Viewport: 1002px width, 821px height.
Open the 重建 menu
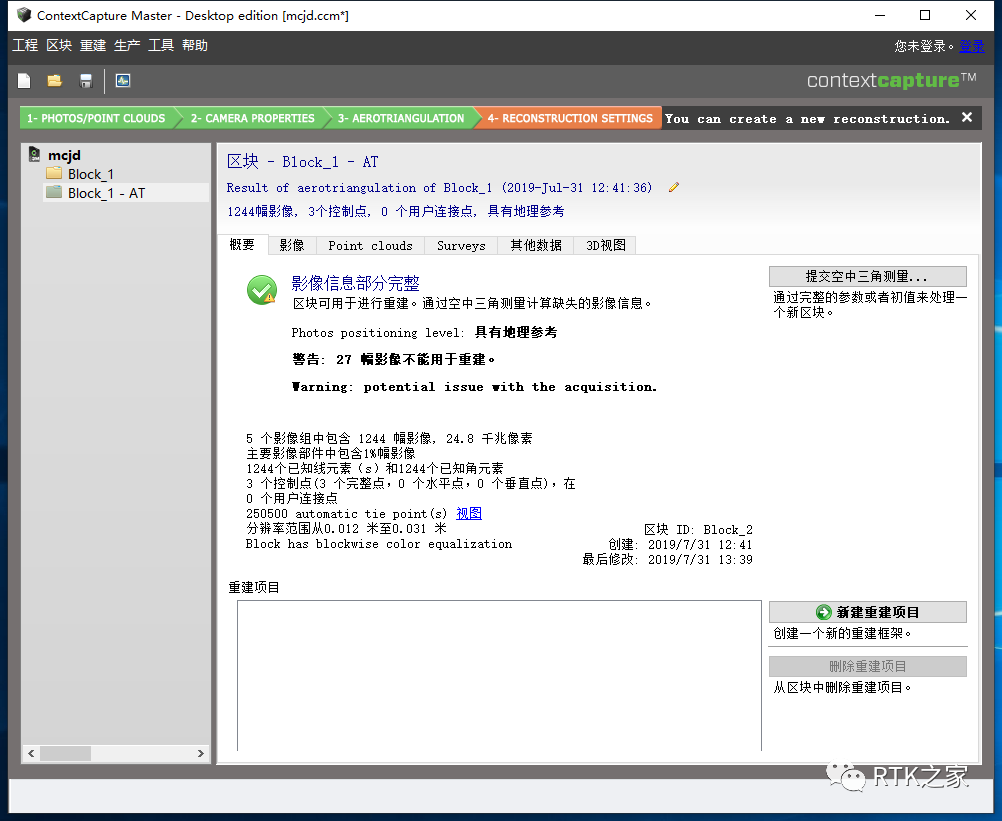(x=93, y=45)
